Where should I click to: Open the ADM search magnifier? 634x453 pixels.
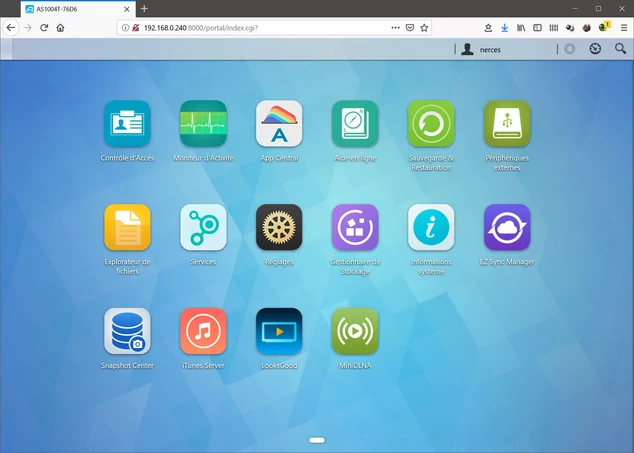coord(620,49)
